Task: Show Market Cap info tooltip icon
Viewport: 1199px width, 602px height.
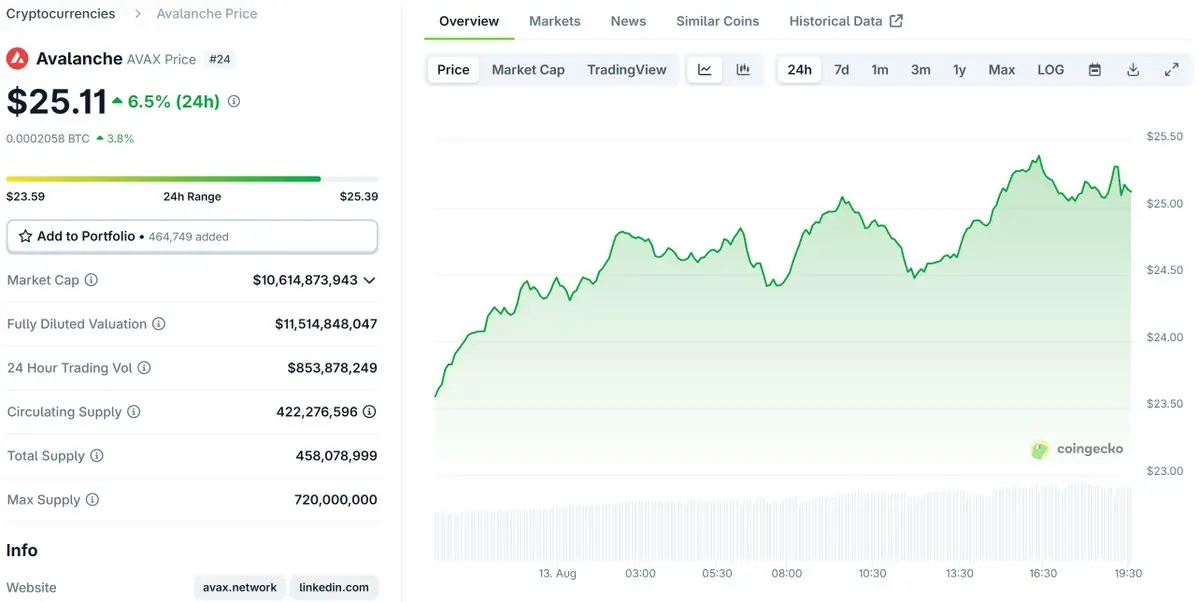Action: click(x=91, y=280)
